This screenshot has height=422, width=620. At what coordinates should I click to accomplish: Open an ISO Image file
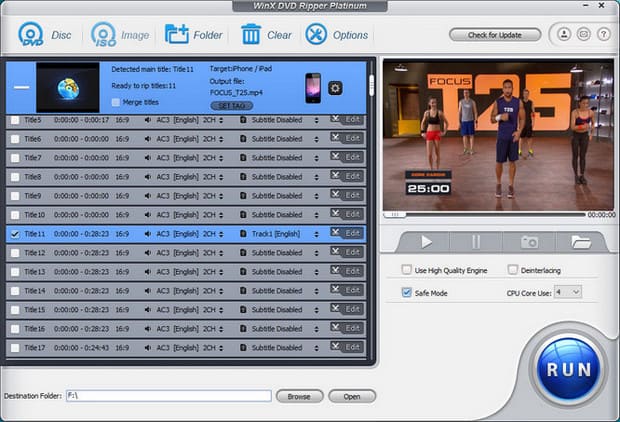tap(104, 35)
